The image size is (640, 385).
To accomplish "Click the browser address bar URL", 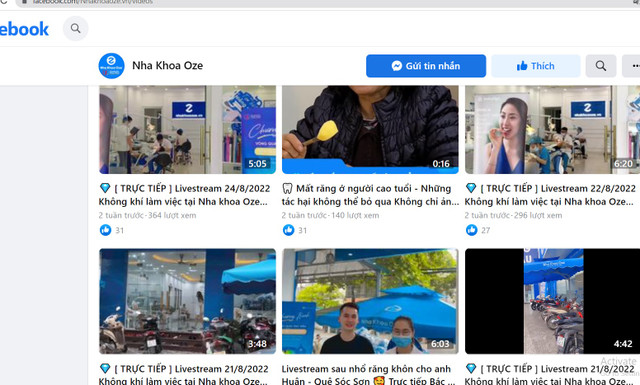I will coord(92,2).
